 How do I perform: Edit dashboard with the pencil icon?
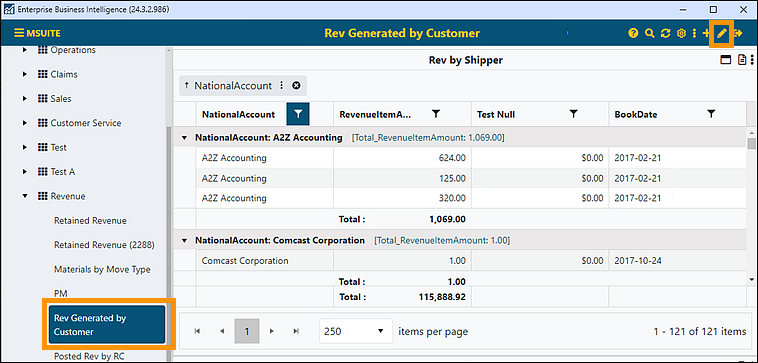[722, 33]
